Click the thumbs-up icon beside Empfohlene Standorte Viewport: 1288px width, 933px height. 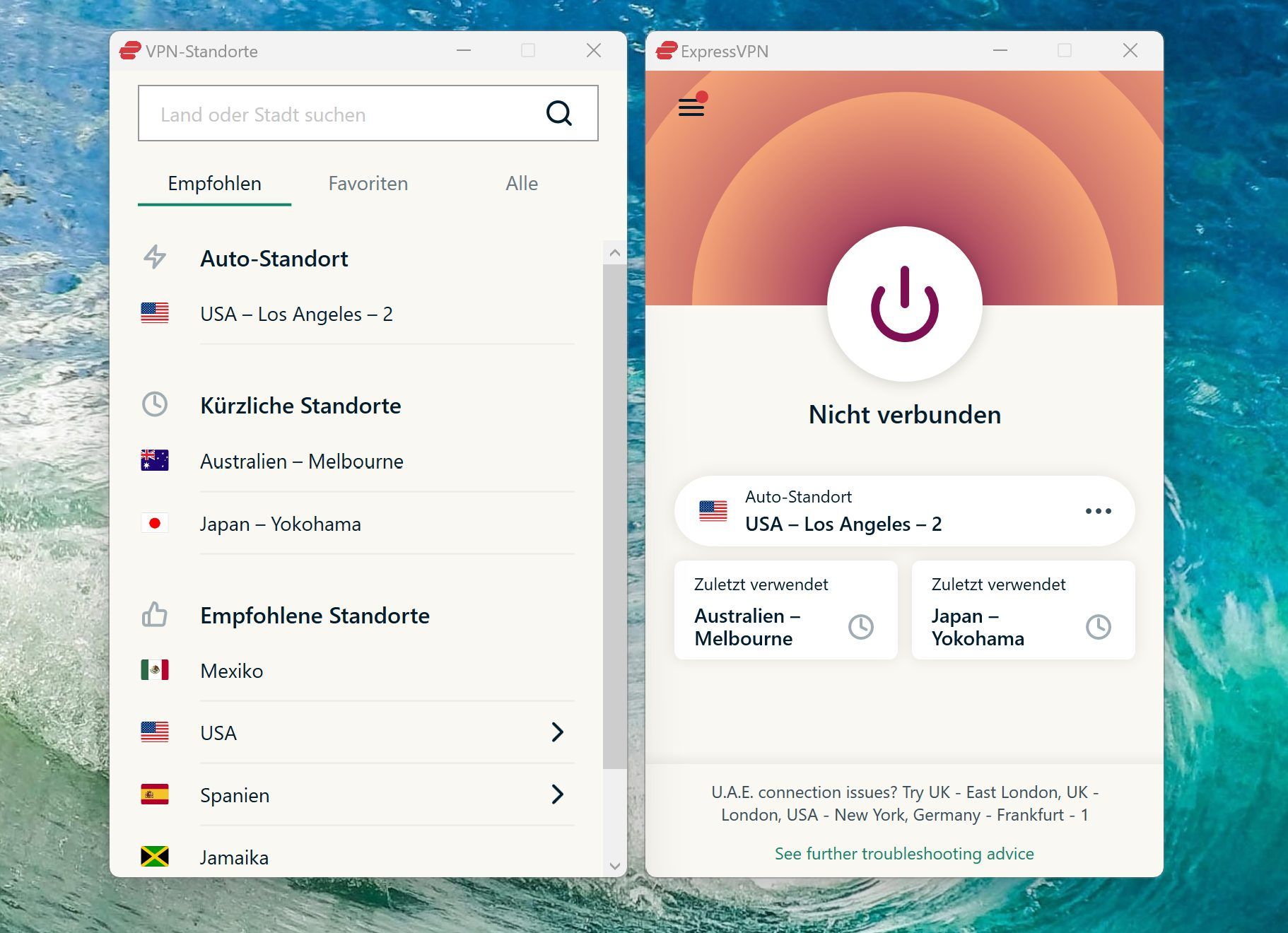[155, 614]
